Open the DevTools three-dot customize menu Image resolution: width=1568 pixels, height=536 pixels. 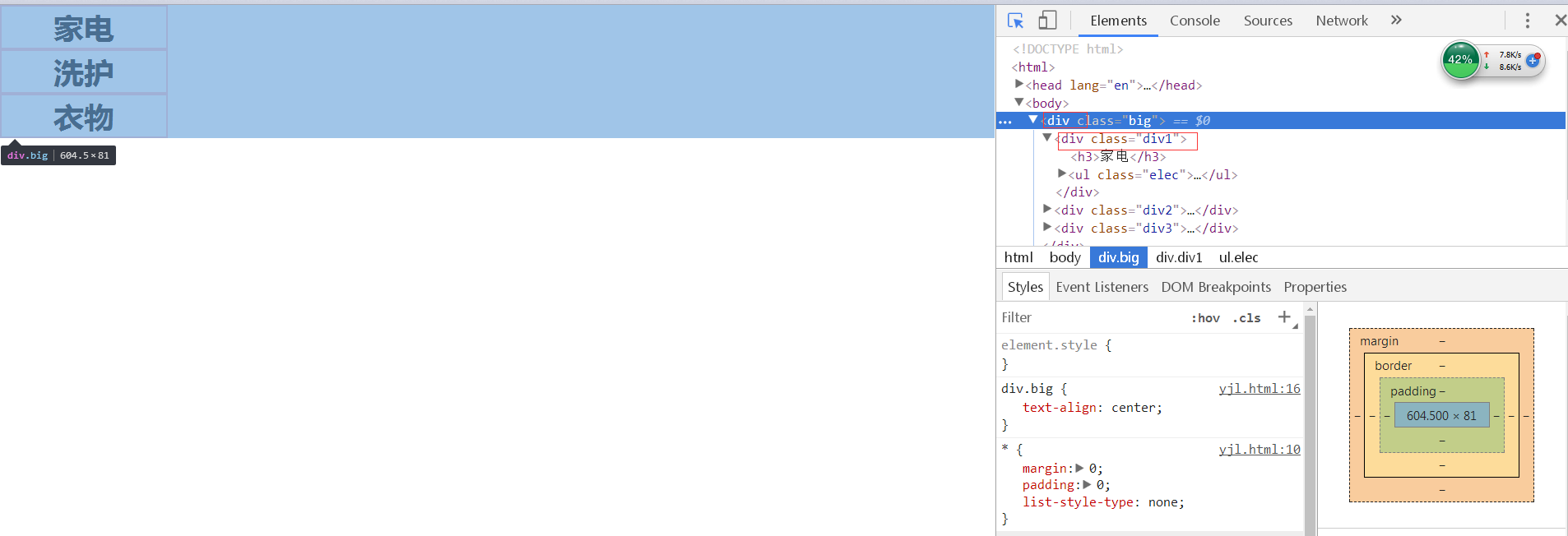(1528, 21)
